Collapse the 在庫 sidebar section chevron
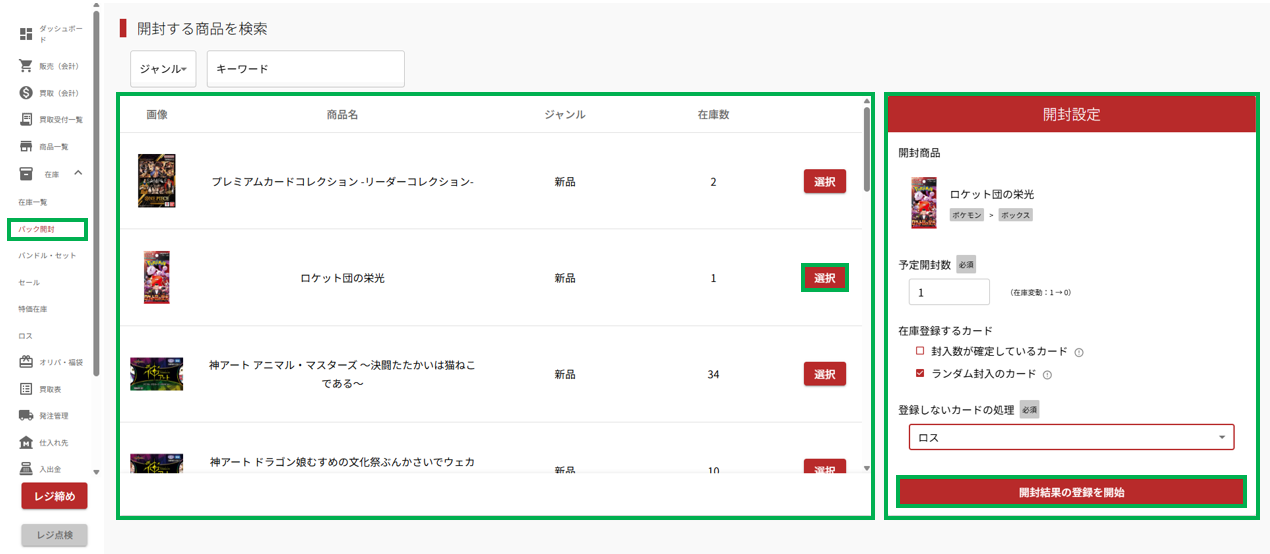The height and width of the screenshot is (554, 1270). click(78, 174)
